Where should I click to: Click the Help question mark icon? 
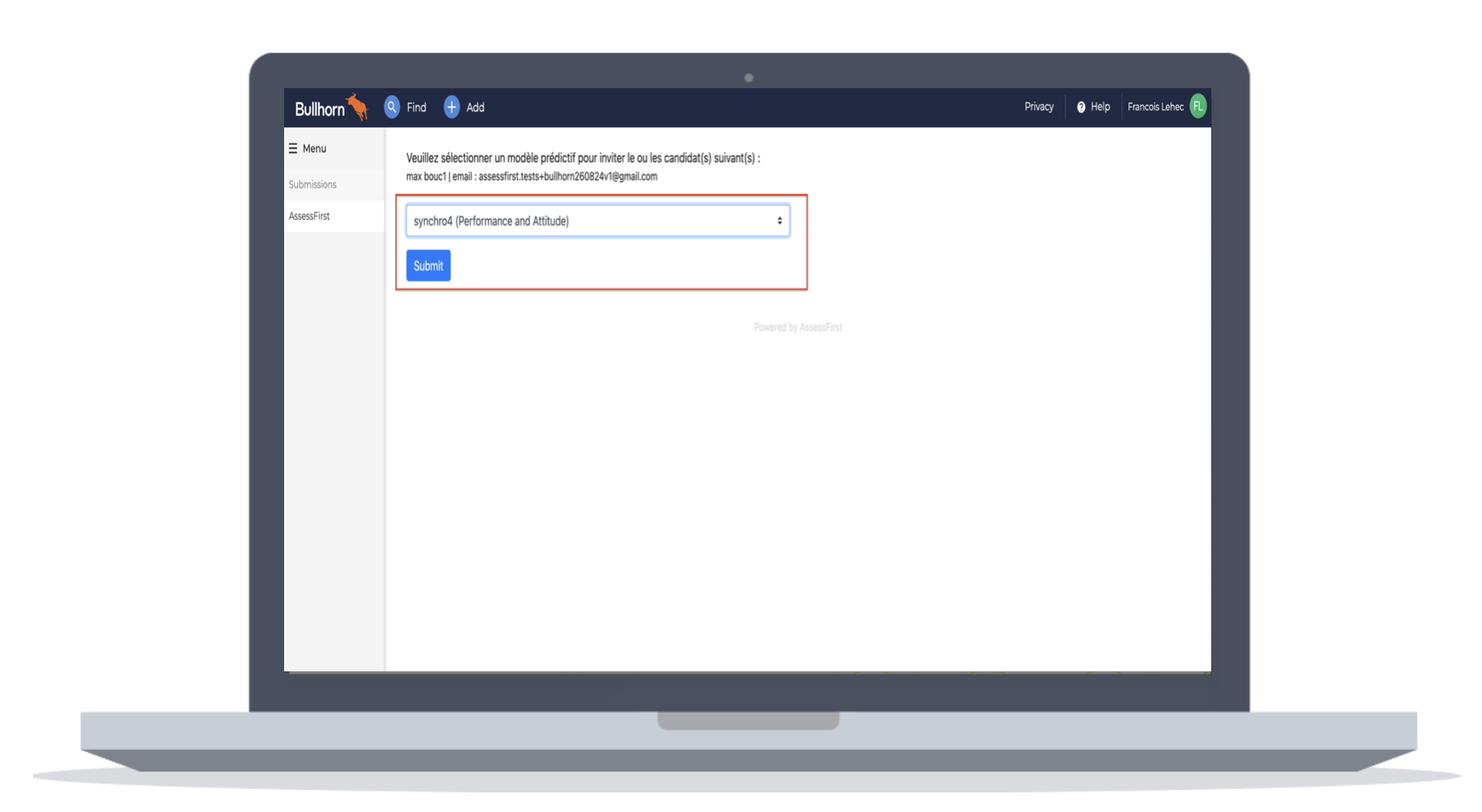tap(1081, 107)
